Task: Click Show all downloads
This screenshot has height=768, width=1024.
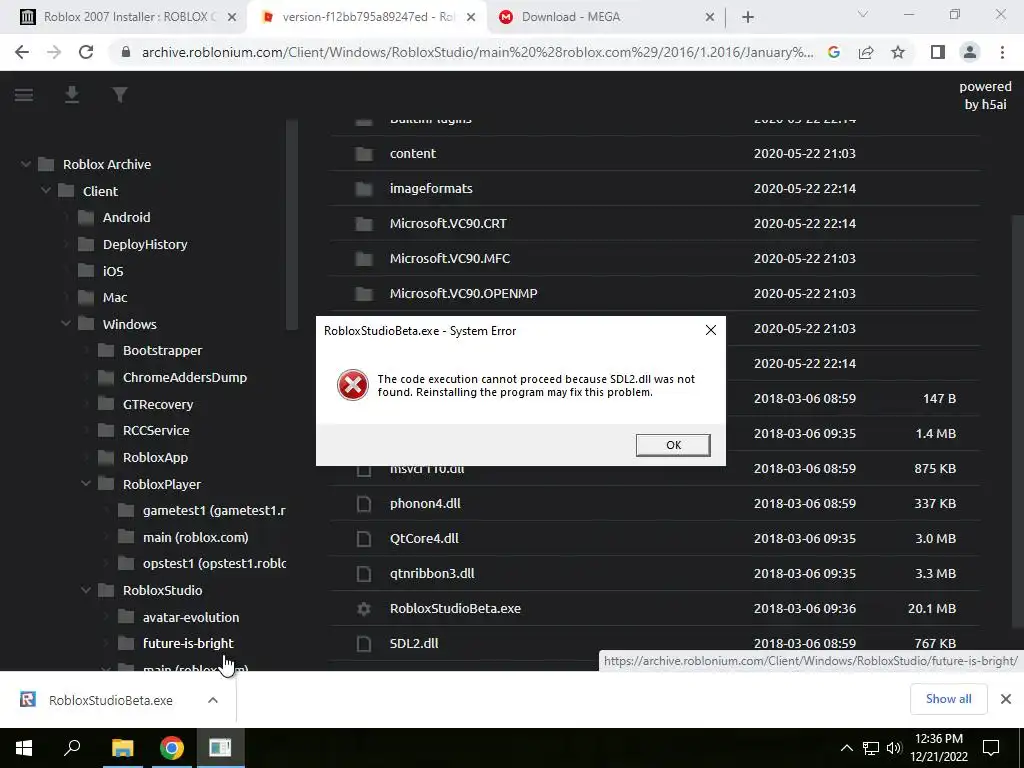Action: point(948,699)
